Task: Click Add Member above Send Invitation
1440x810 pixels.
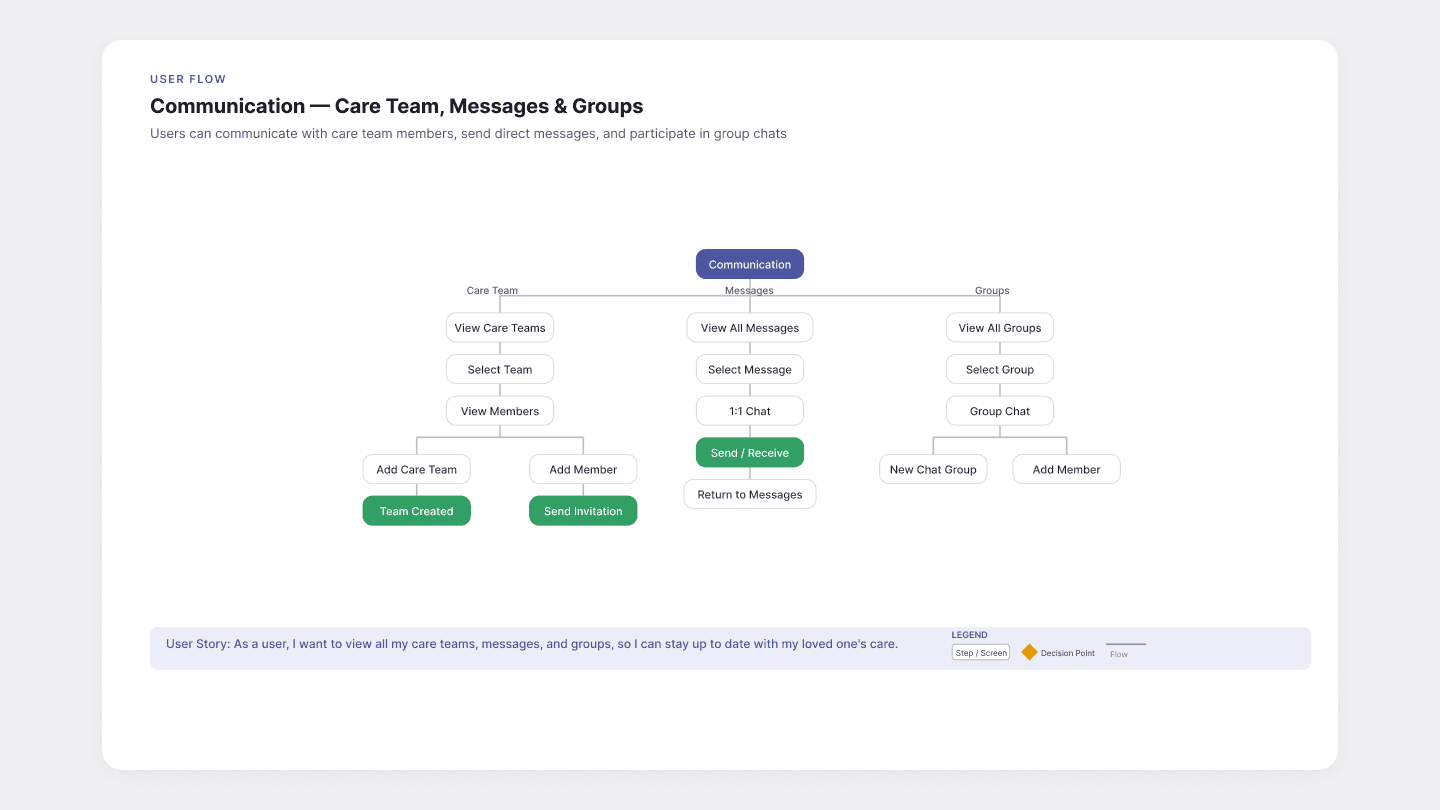Action: tap(583, 469)
